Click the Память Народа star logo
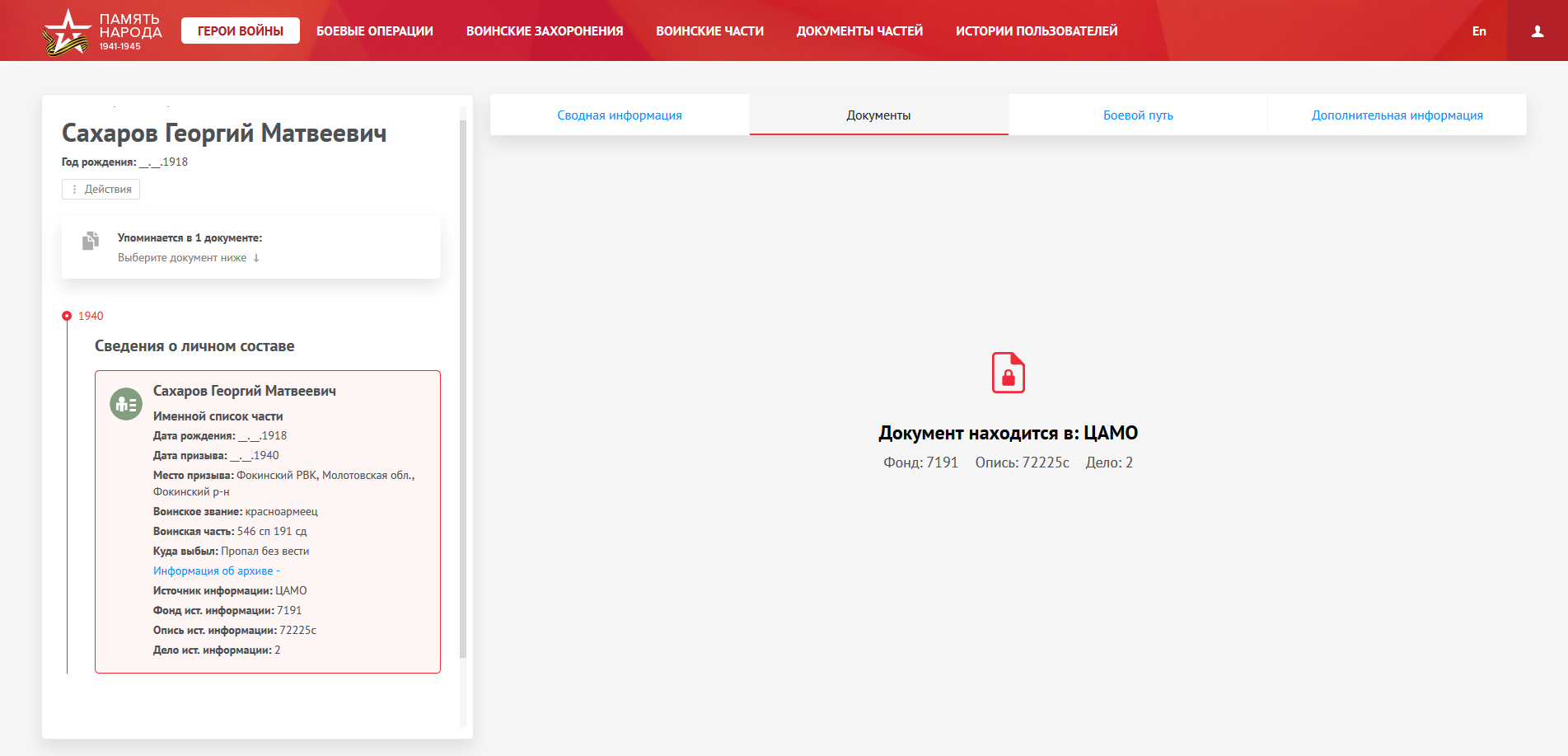Screen dimensions: 1568x756 pyautogui.click(x=66, y=31)
